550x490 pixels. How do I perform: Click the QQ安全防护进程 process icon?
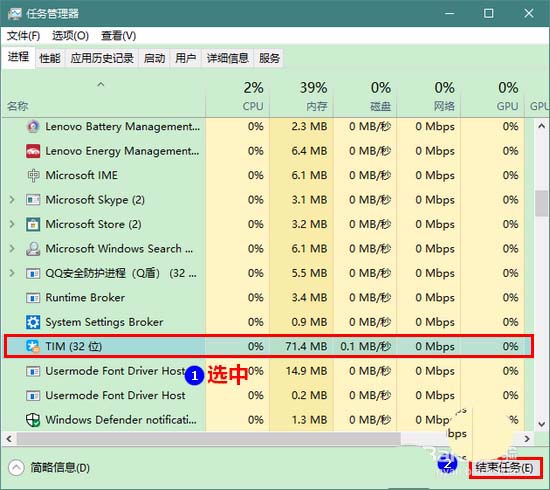[x=33, y=273]
